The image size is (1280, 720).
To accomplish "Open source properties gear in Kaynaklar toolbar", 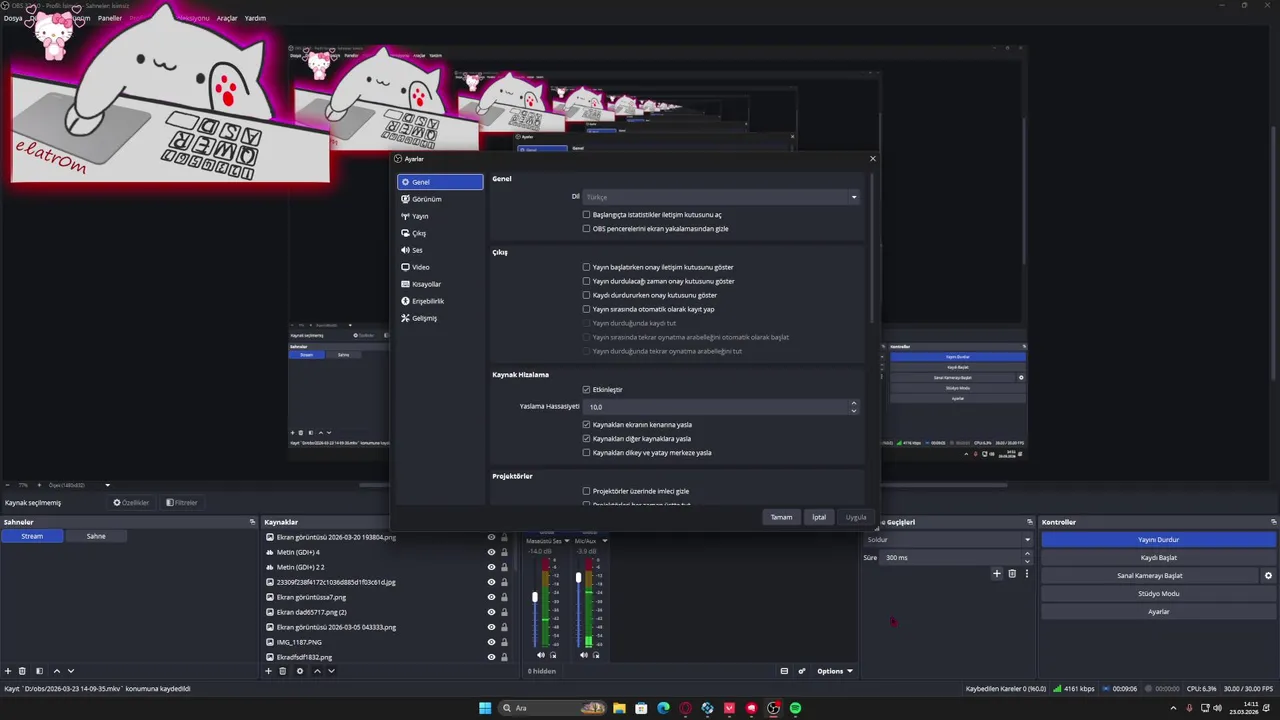I will click(300, 671).
